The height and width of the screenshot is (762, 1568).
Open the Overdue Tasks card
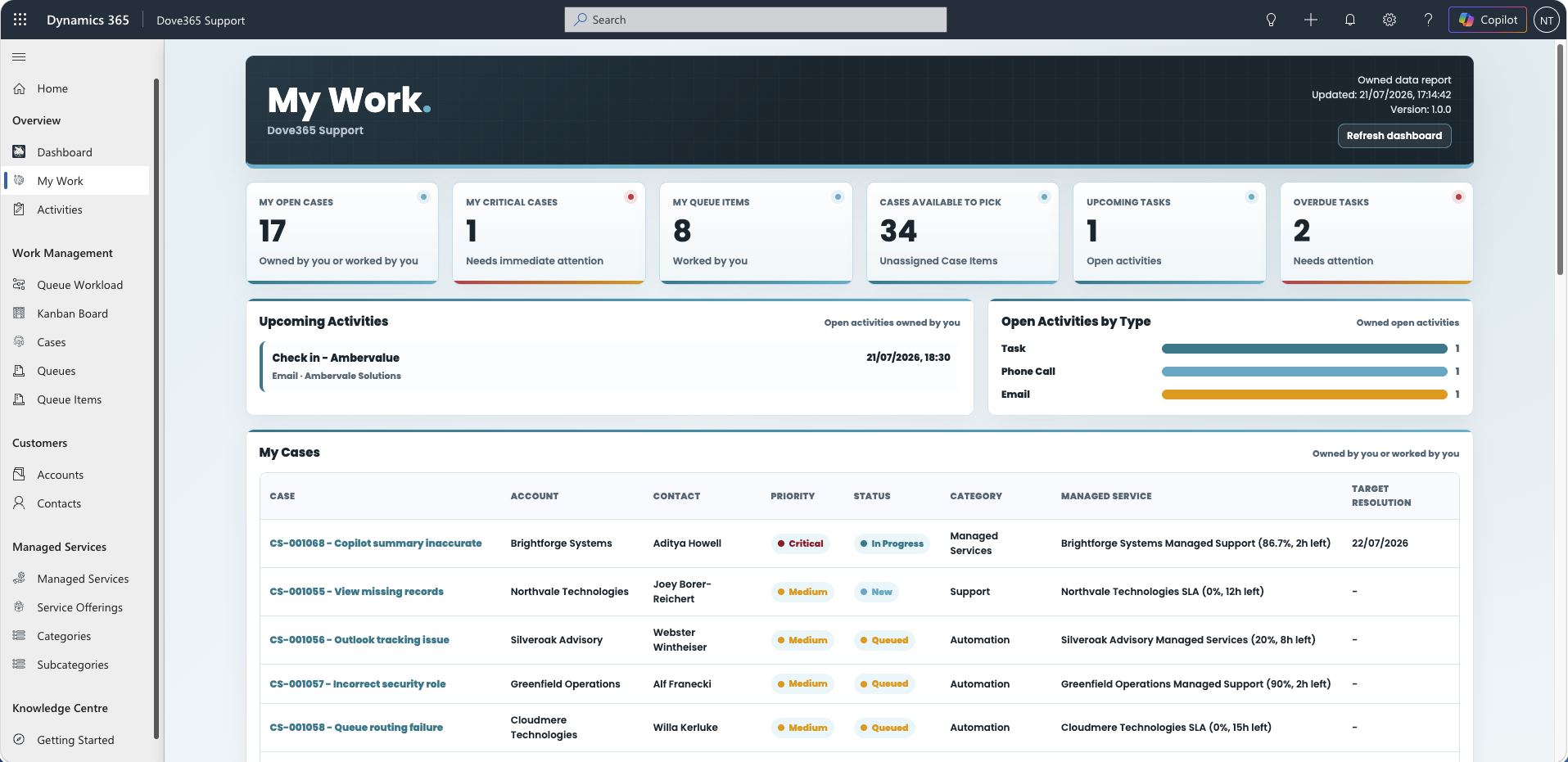click(x=1376, y=233)
